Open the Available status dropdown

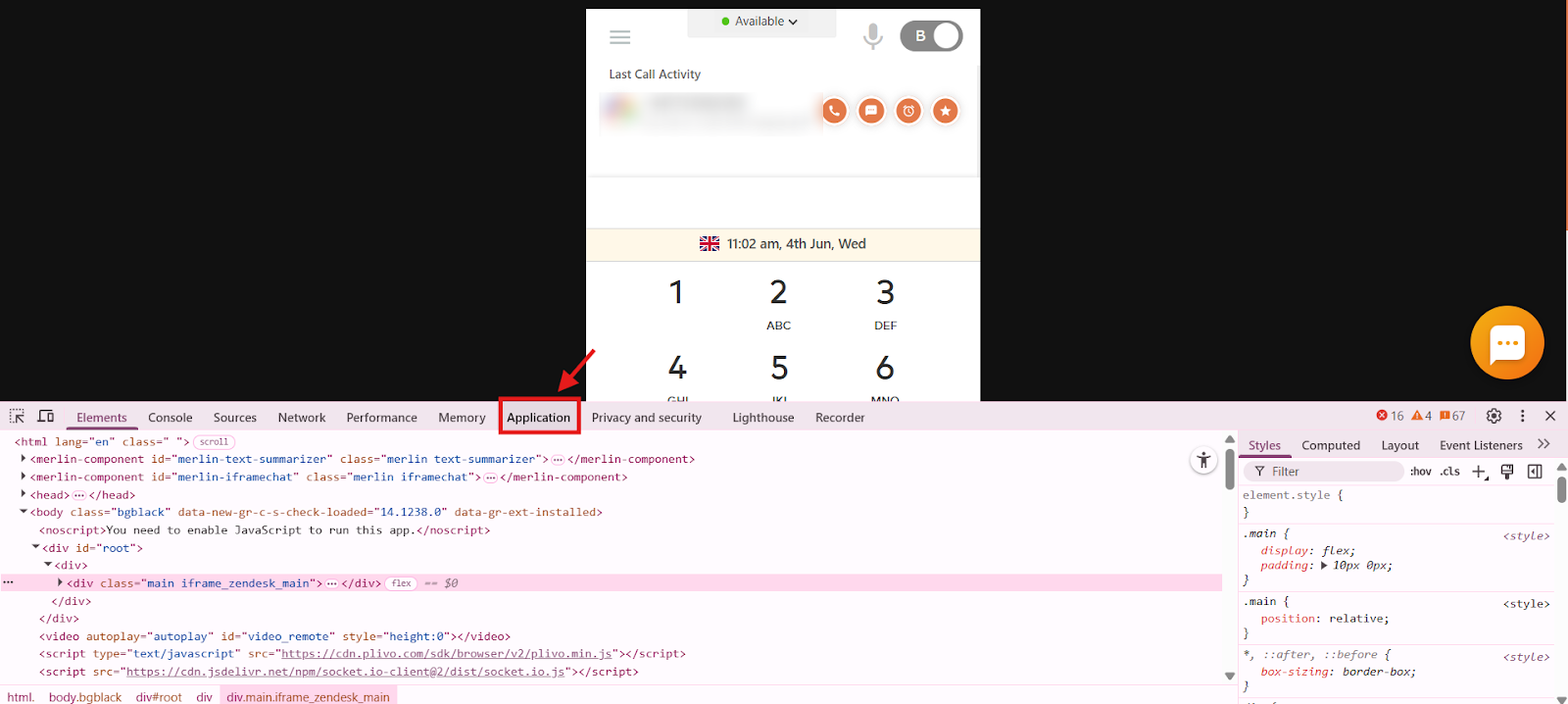[760, 22]
